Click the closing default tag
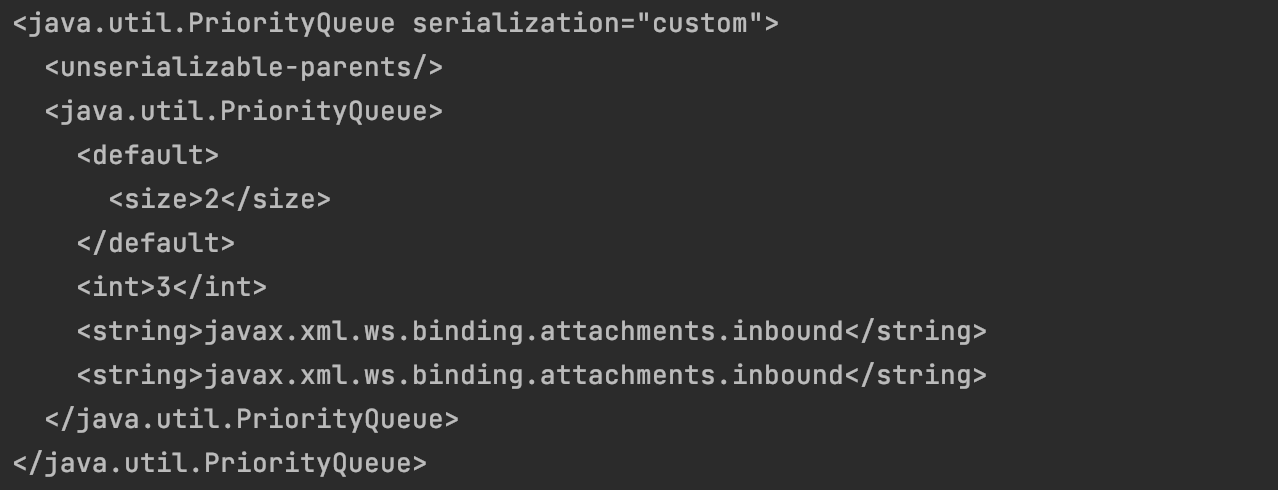 (155, 243)
